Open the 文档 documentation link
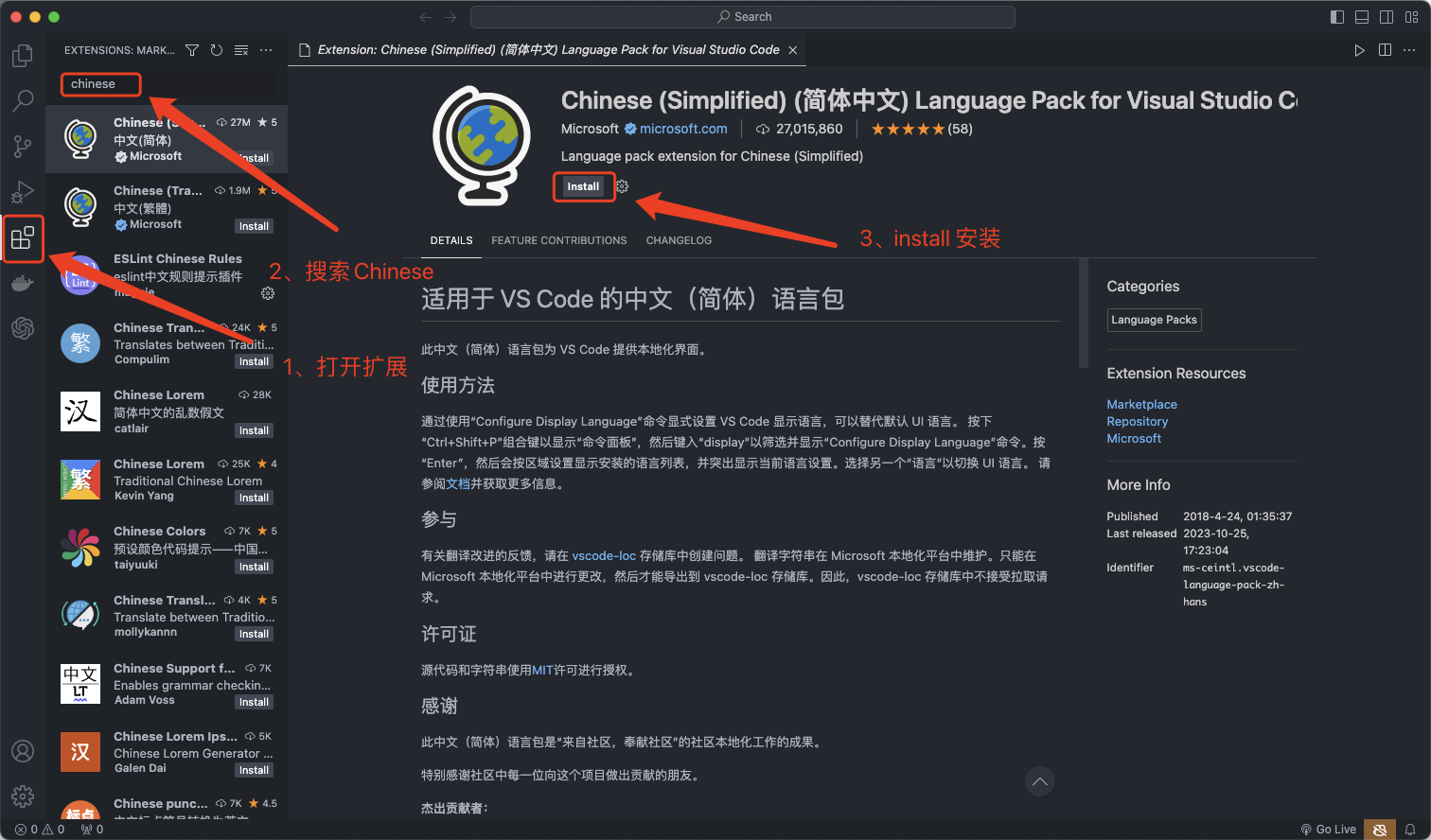1431x840 pixels. tap(458, 483)
